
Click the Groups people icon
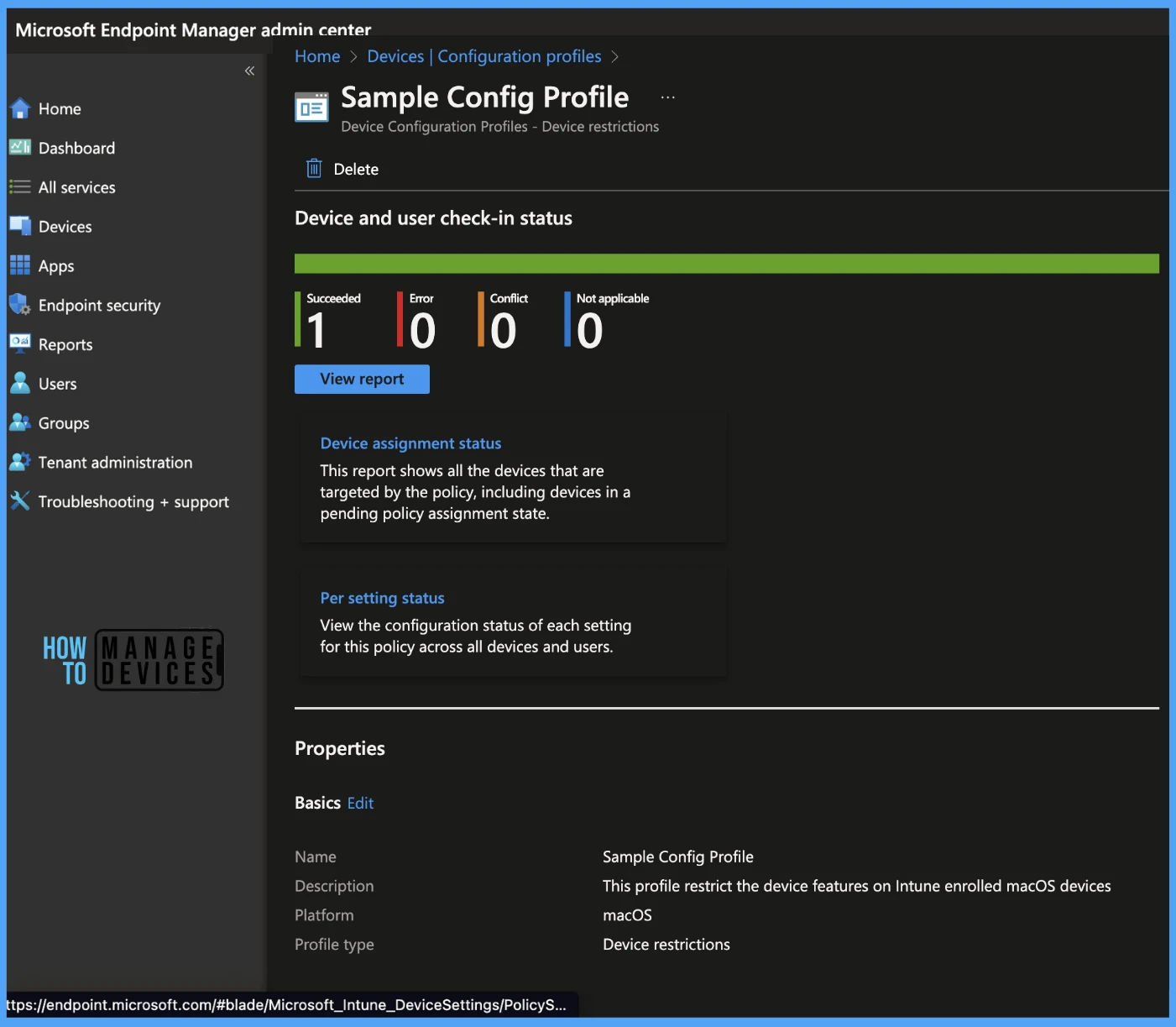20,422
